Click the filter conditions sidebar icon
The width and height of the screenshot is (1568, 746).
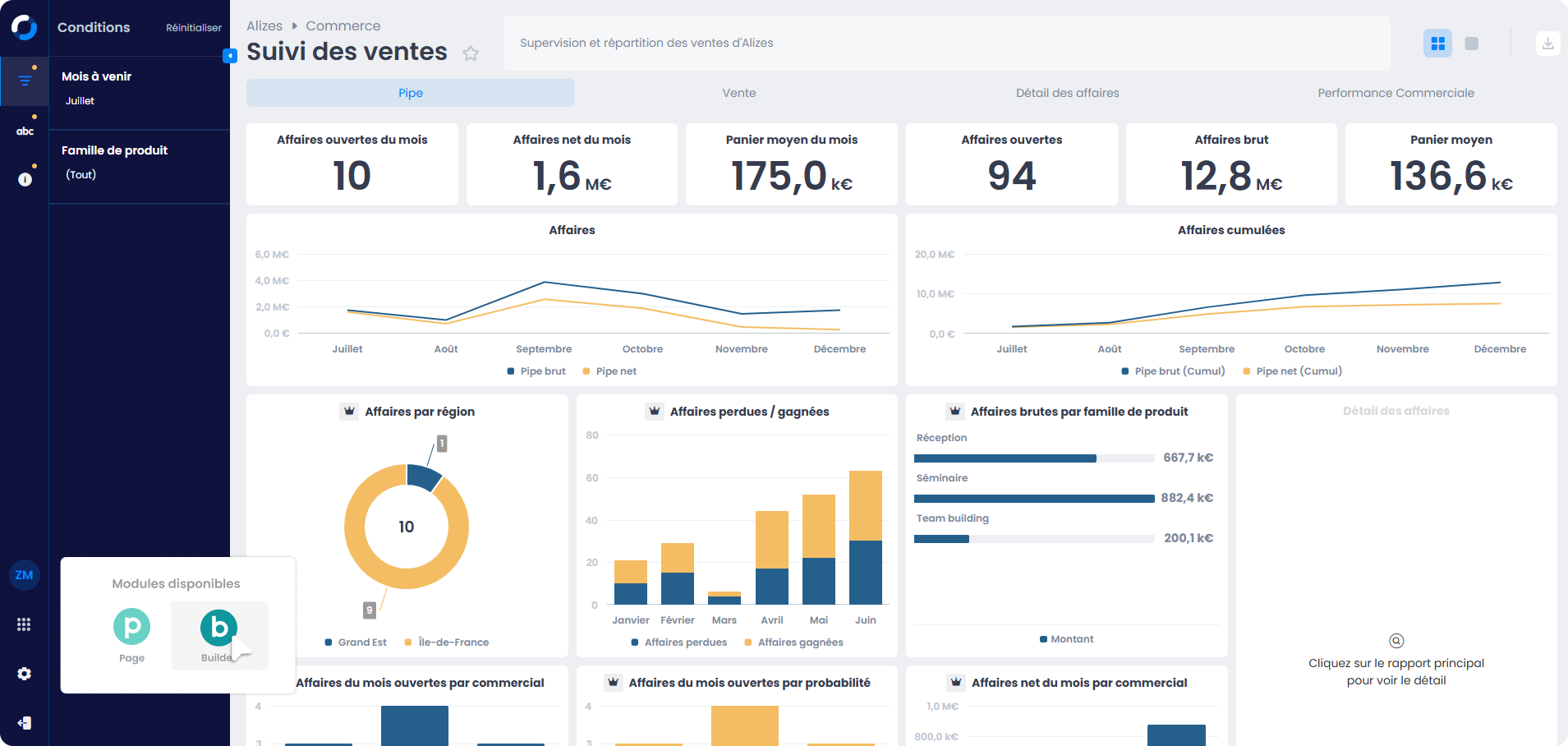pyautogui.click(x=25, y=81)
